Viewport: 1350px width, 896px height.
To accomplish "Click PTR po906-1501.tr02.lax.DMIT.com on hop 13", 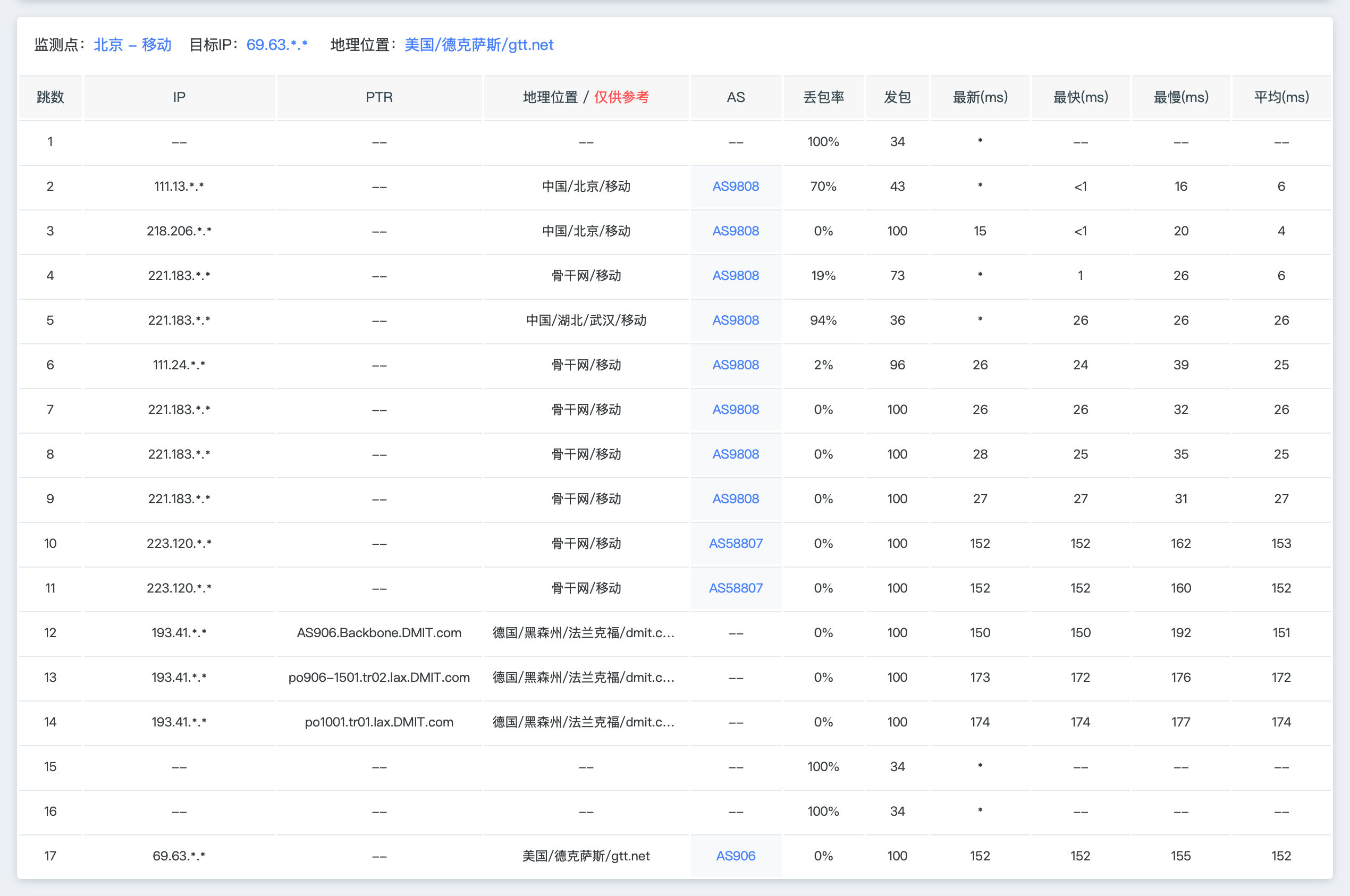I will tap(379, 677).
